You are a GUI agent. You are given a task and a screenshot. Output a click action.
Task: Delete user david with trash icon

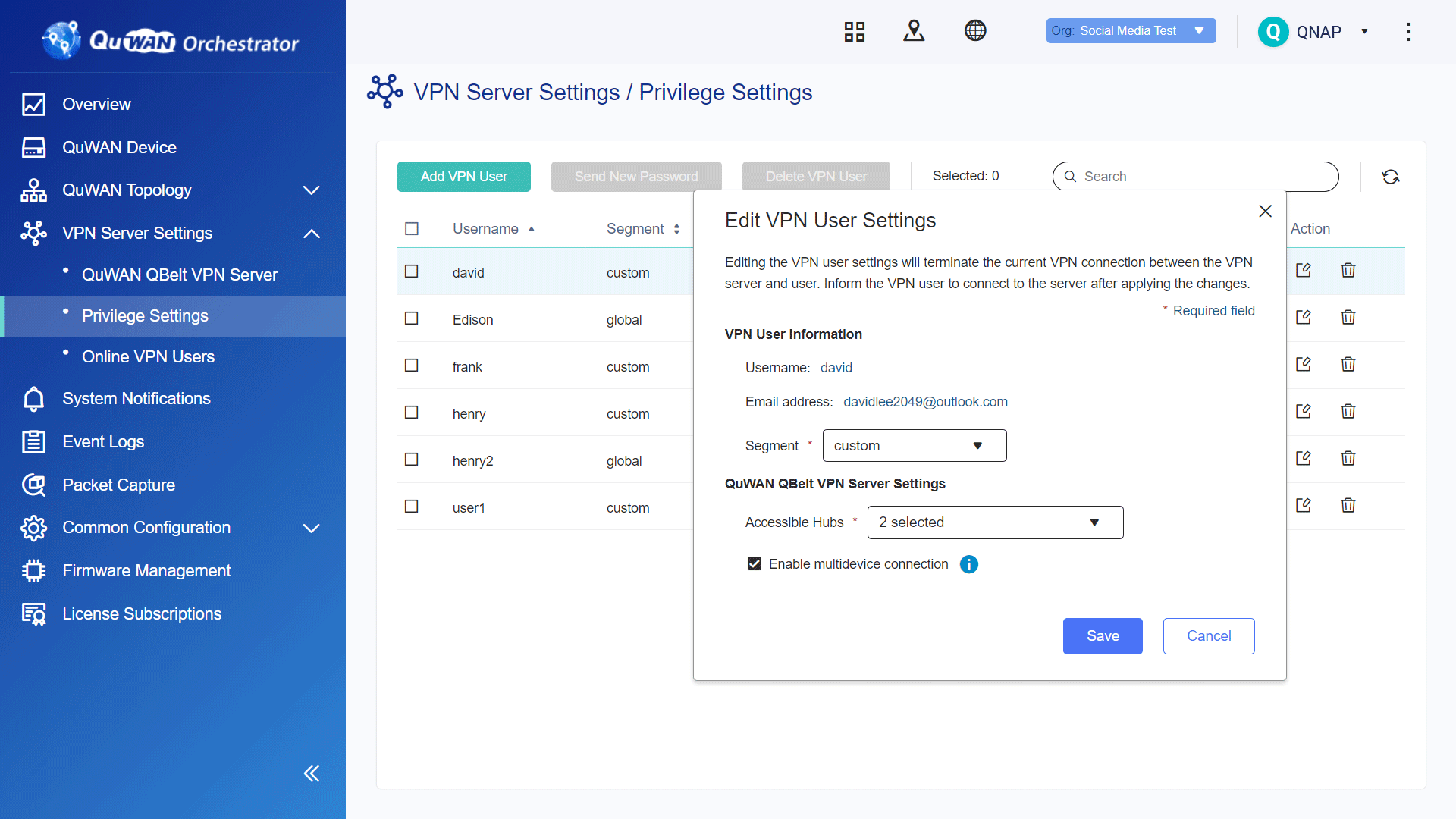[x=1348, y=270]
